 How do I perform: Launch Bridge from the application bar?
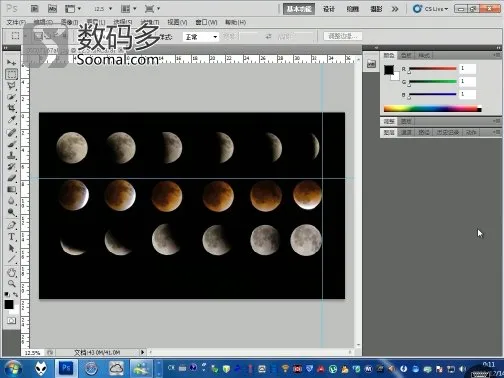(x=34, y=9)
